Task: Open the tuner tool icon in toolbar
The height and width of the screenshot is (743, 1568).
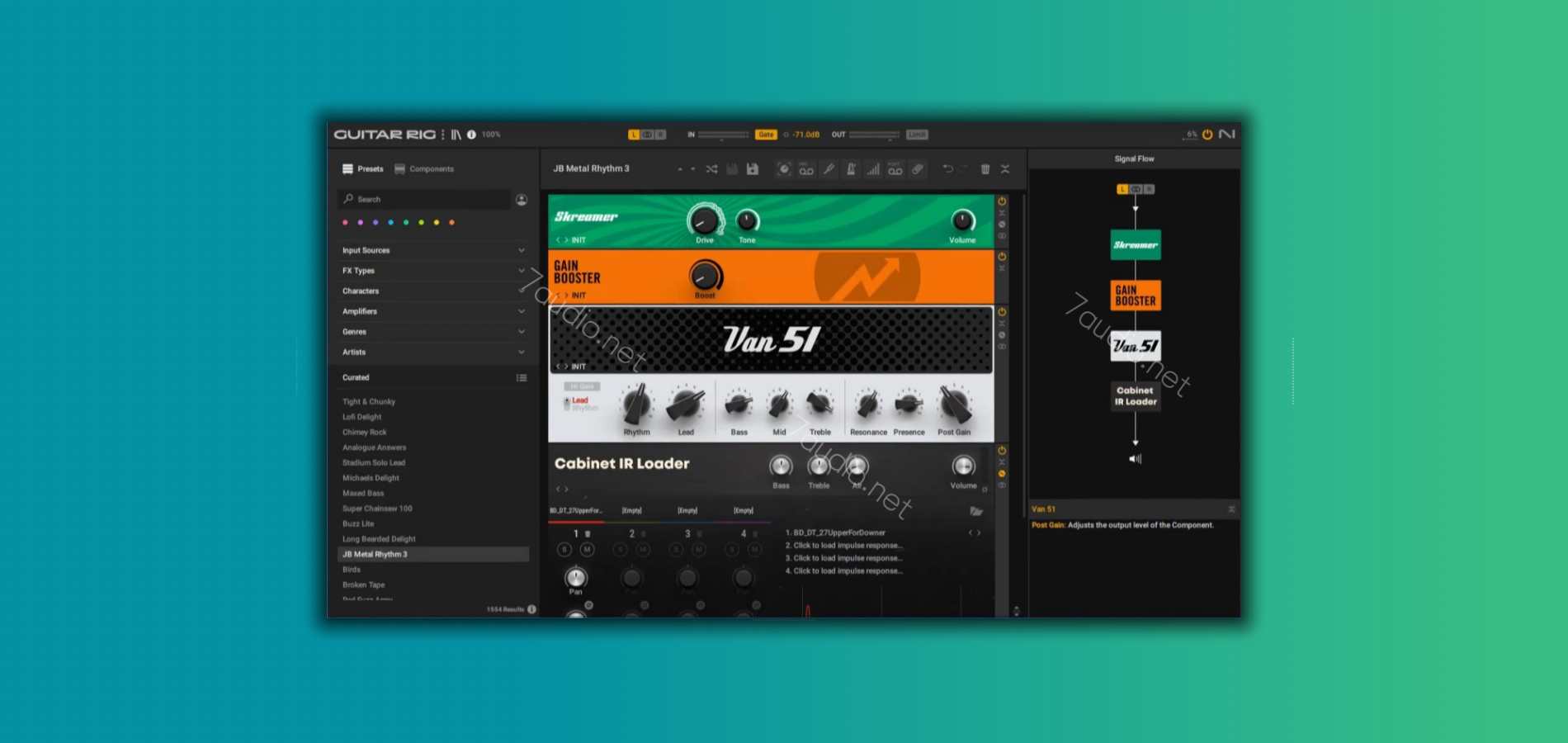Action: pos(829,169)
